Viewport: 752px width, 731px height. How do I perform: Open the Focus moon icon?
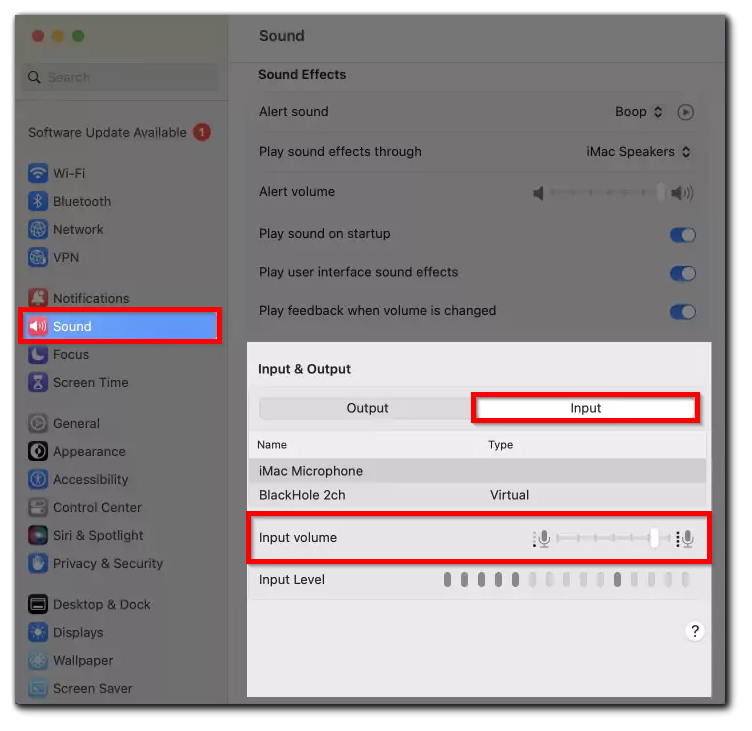(x=38, y=354)
